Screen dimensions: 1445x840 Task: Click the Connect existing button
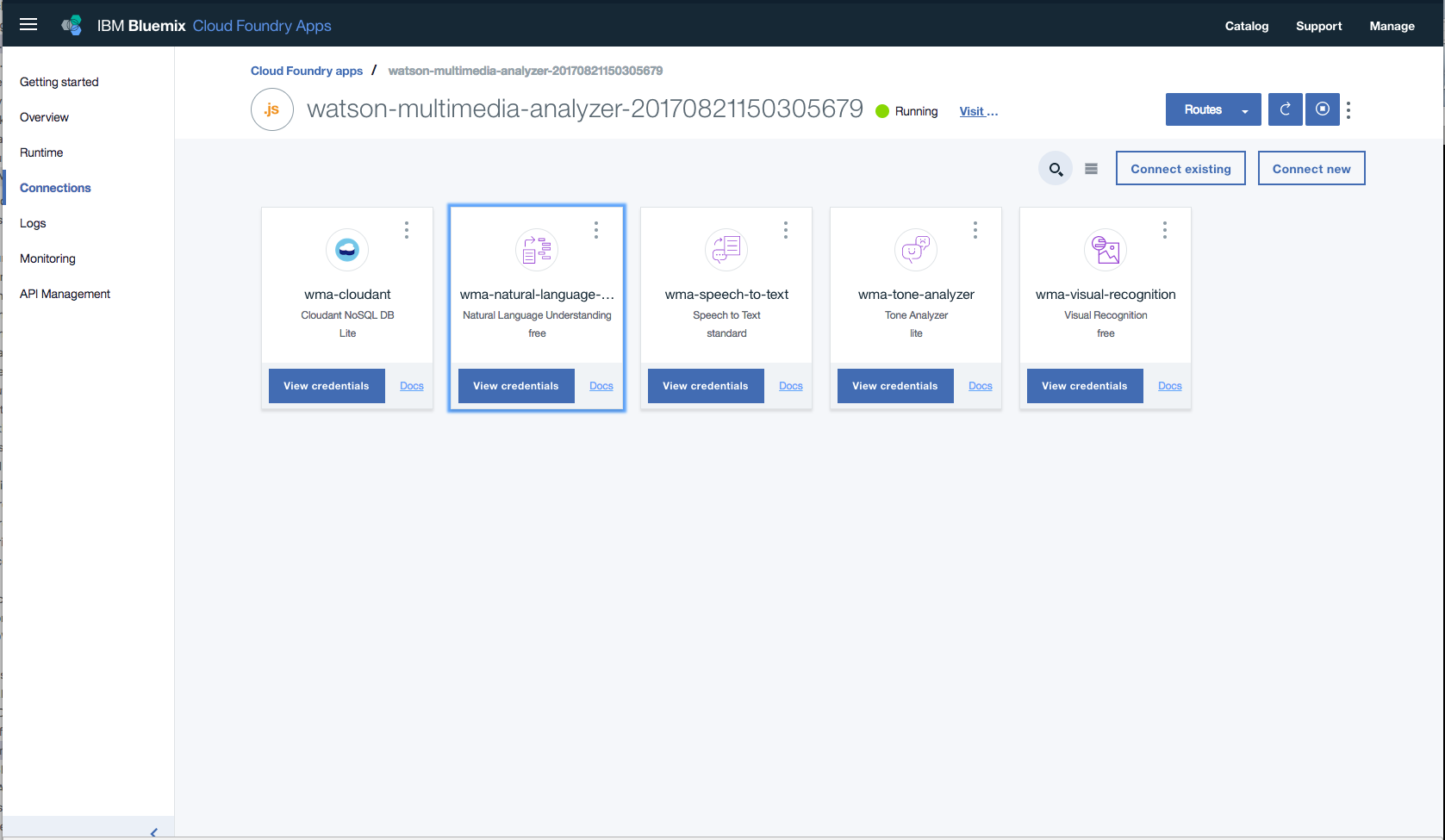pyautogui.click(x=1180, y=169)
